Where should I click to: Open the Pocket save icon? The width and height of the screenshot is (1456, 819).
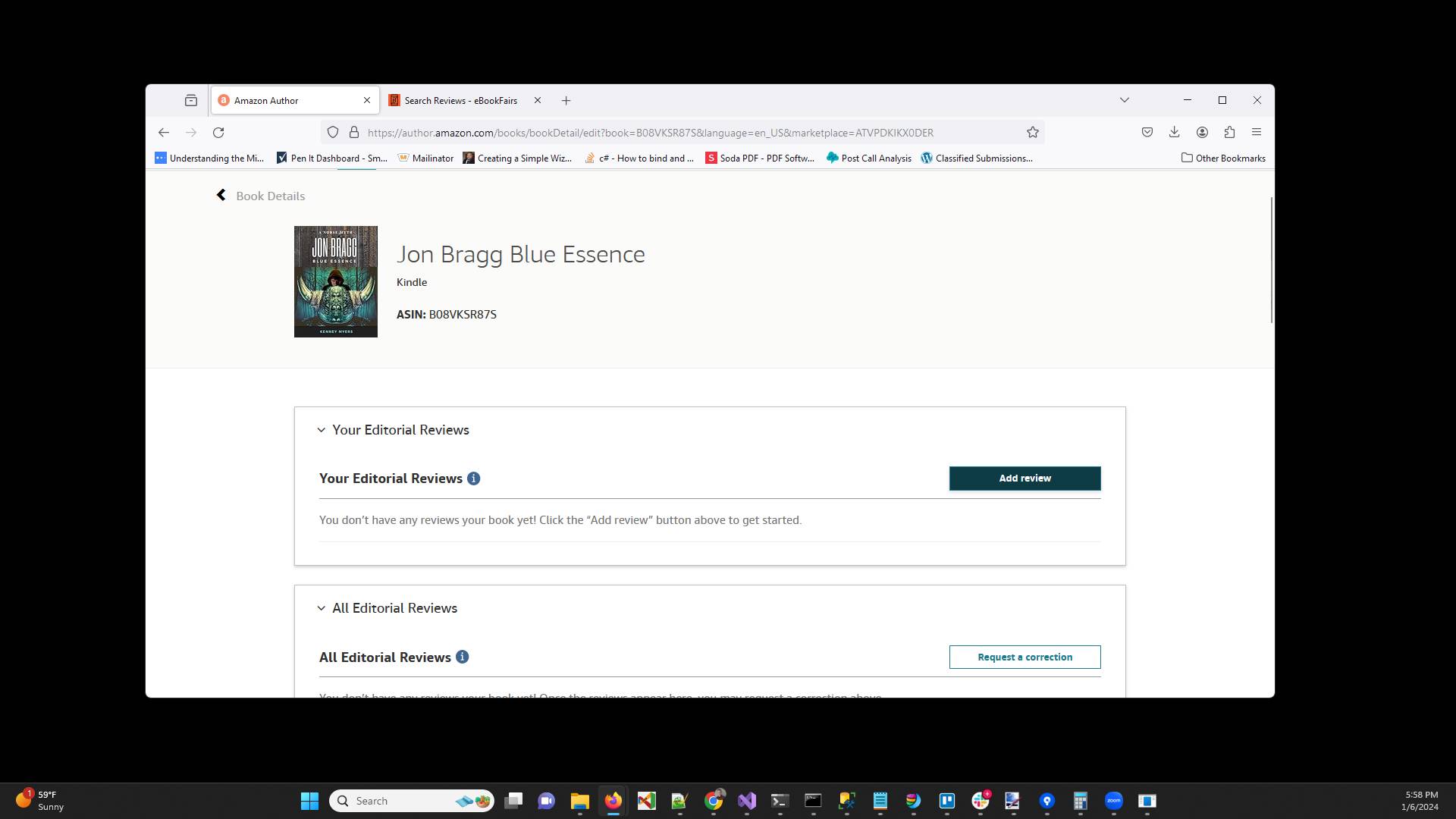click(x=1147, y=132)
